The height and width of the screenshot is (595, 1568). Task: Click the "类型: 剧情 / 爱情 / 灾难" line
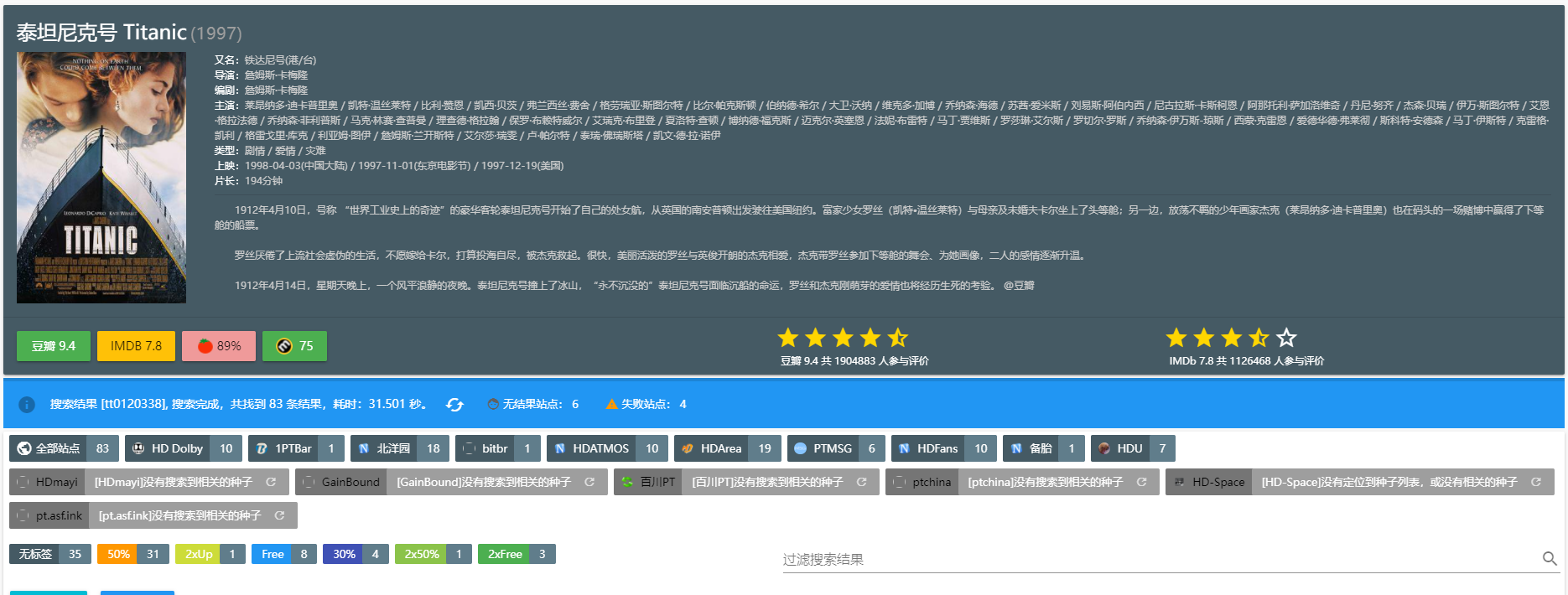pos(270,151)
